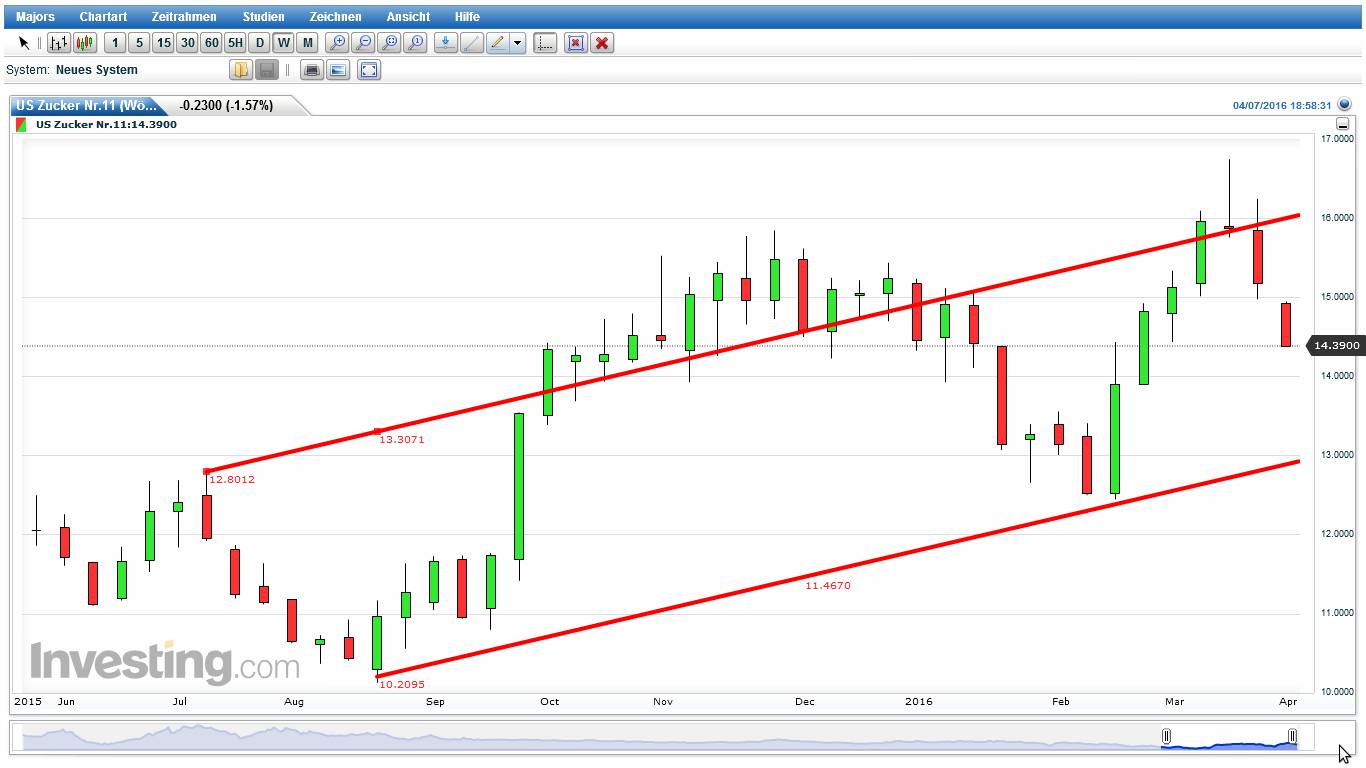Select the arrow cursor tool

click(24, 43)
